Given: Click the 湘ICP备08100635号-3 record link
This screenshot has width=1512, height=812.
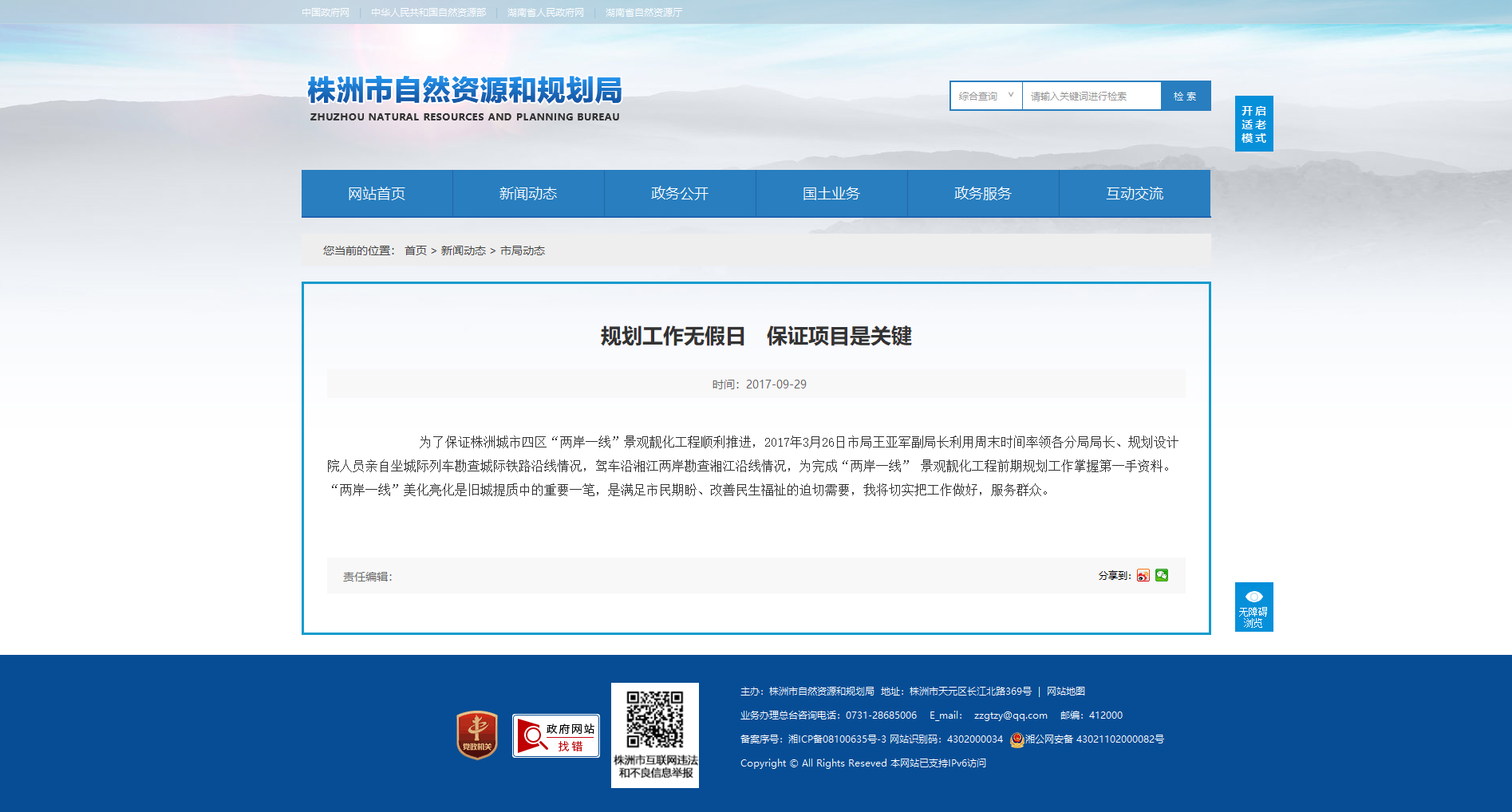Looking at the screenshot, I should point(837,739).
